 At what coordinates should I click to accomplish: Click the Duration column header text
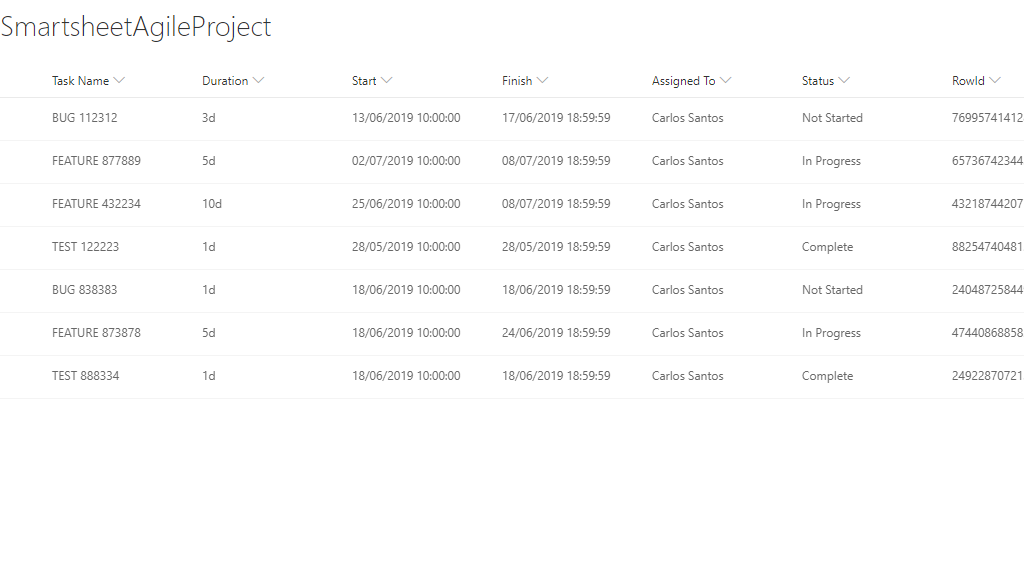click(225, 81)
